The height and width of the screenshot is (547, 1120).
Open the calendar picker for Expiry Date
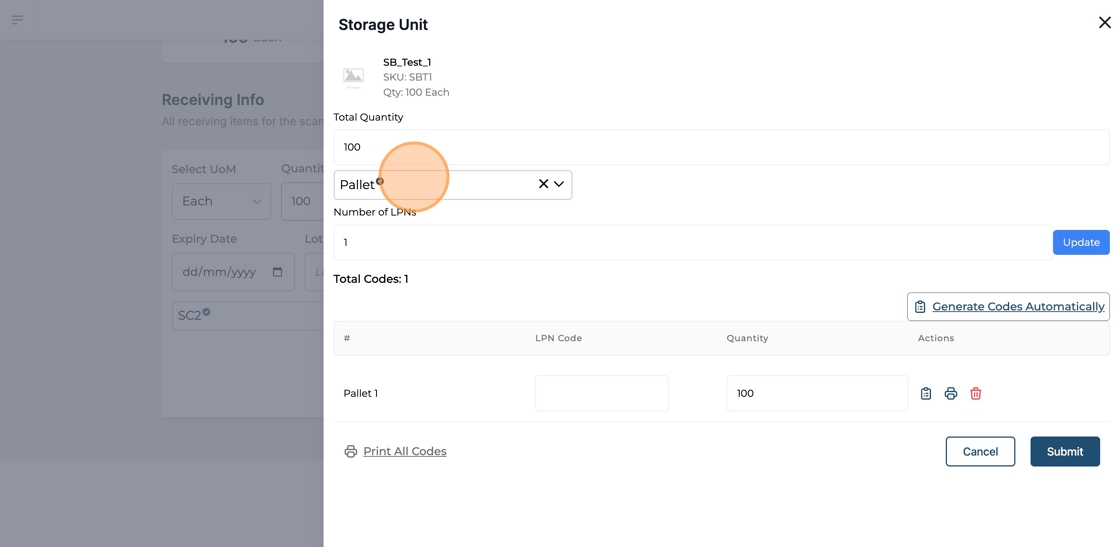pyautogui.click(x=277, y=272)
